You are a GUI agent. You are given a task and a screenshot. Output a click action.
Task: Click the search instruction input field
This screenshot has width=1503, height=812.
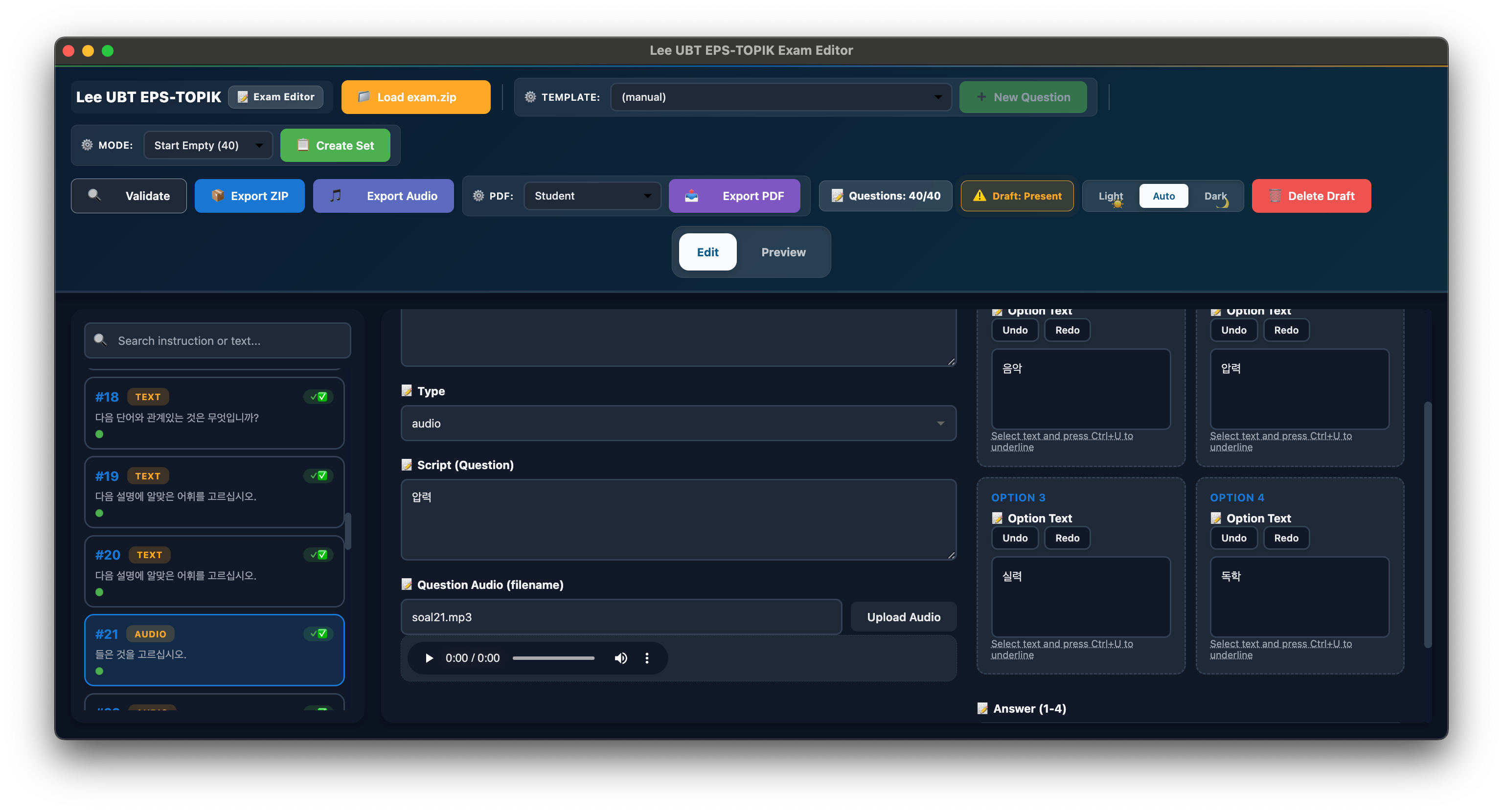point(217,340)
